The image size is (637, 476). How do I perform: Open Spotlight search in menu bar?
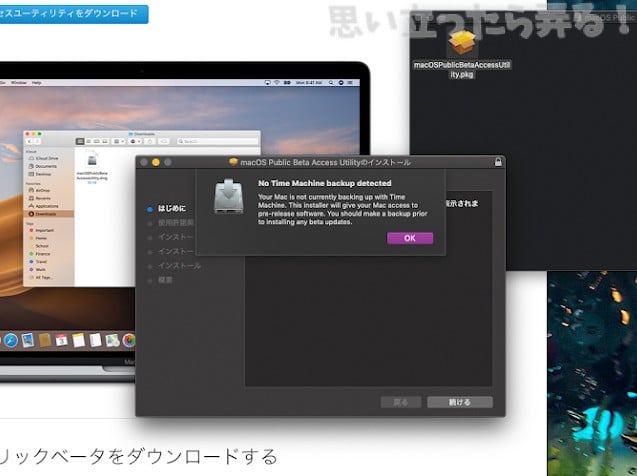332,82
